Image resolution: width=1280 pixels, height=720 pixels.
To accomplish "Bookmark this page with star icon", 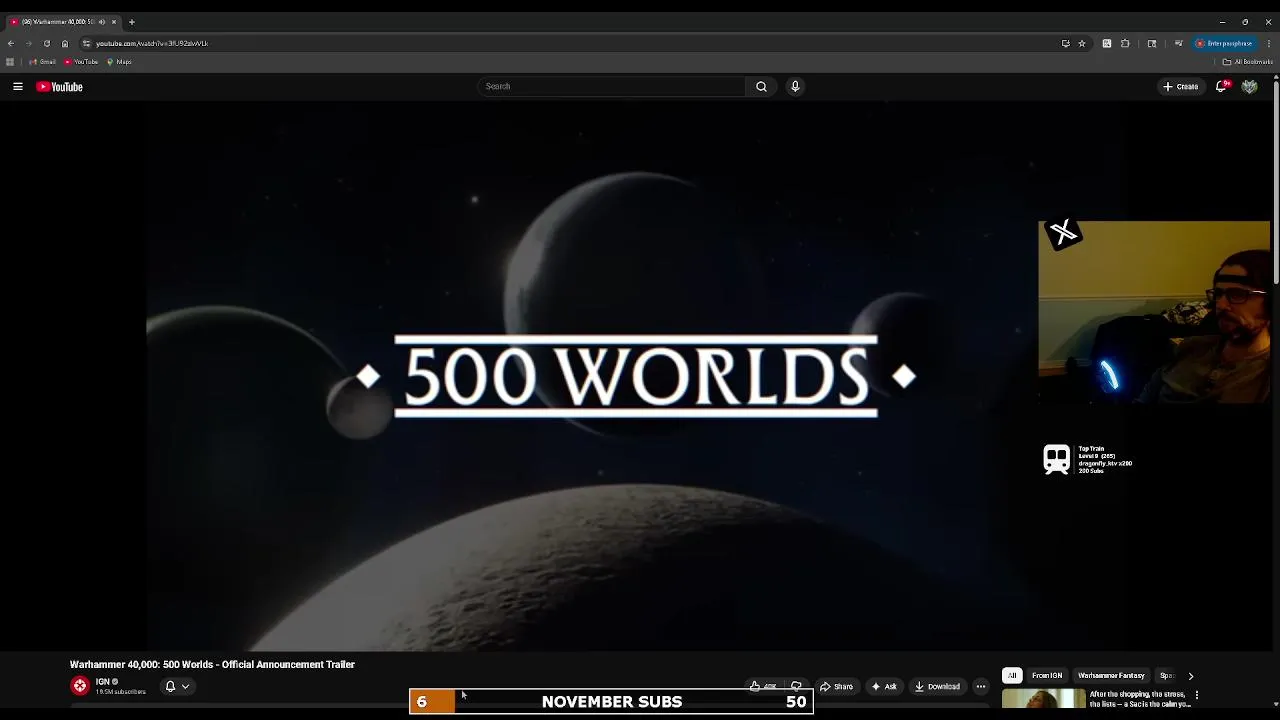I will tap(1082, 44).
